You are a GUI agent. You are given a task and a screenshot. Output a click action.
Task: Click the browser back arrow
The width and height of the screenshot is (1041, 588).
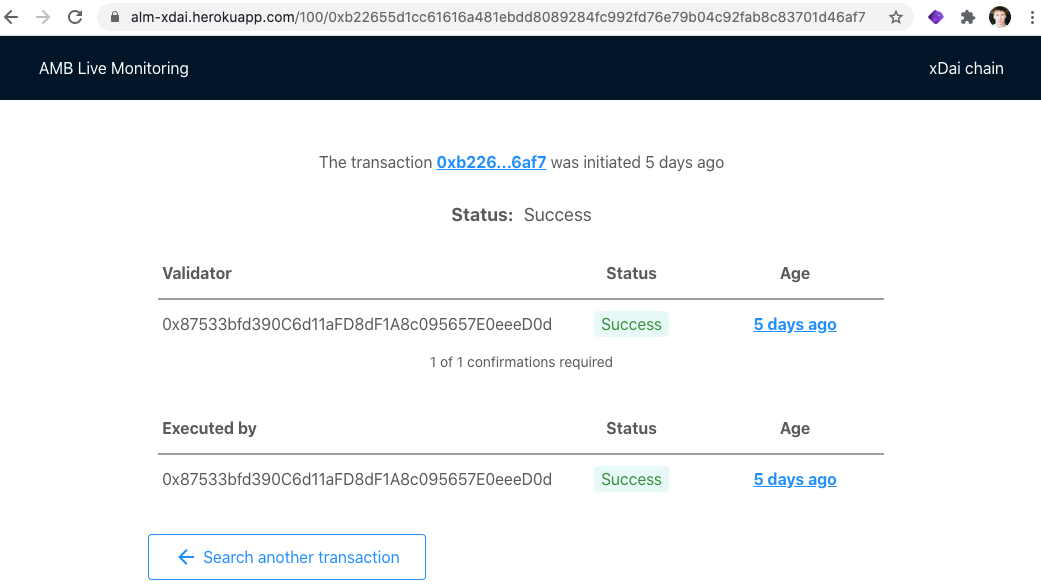[11, 17]
